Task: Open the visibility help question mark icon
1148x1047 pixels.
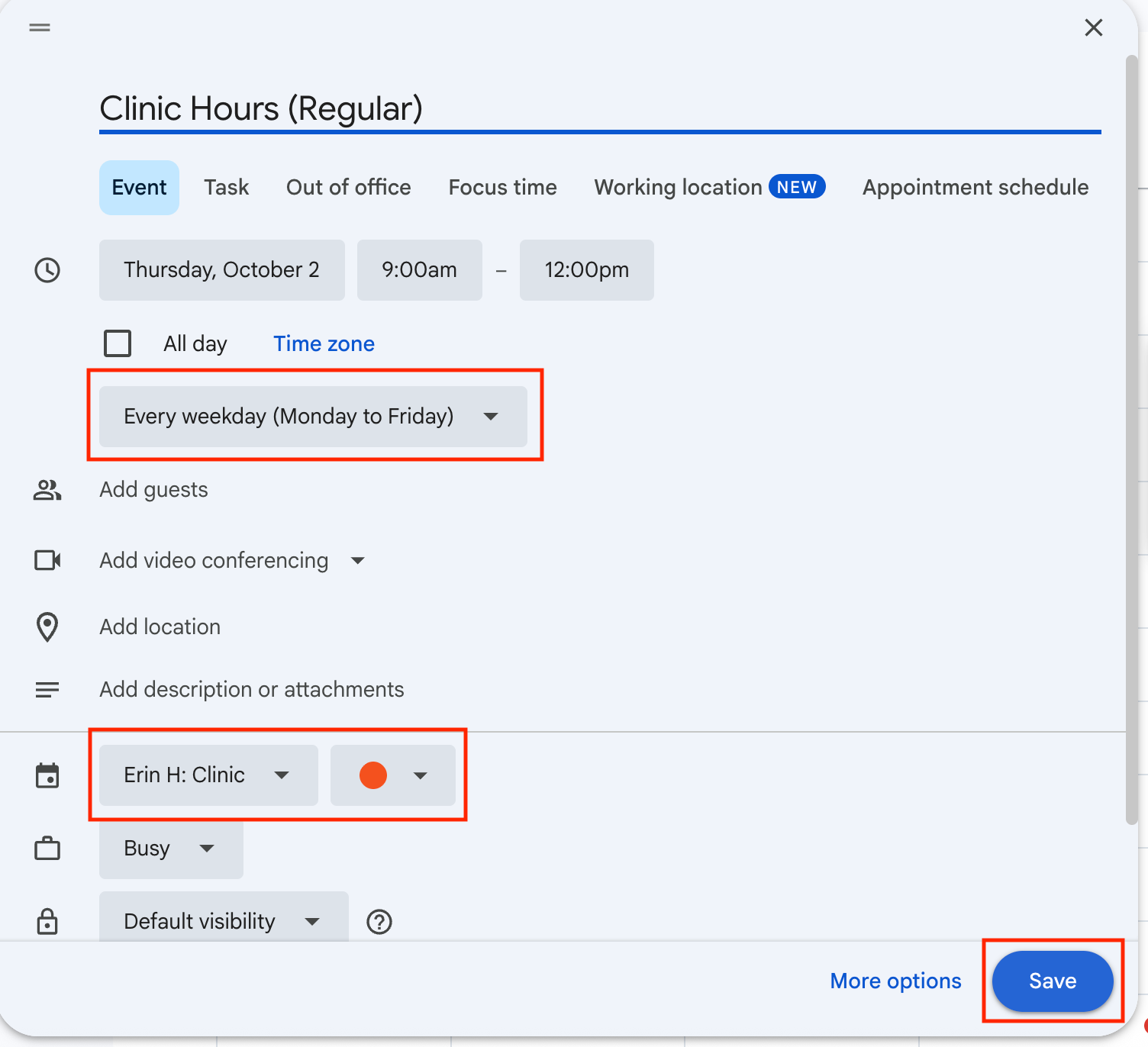Action: click(379, 922)
